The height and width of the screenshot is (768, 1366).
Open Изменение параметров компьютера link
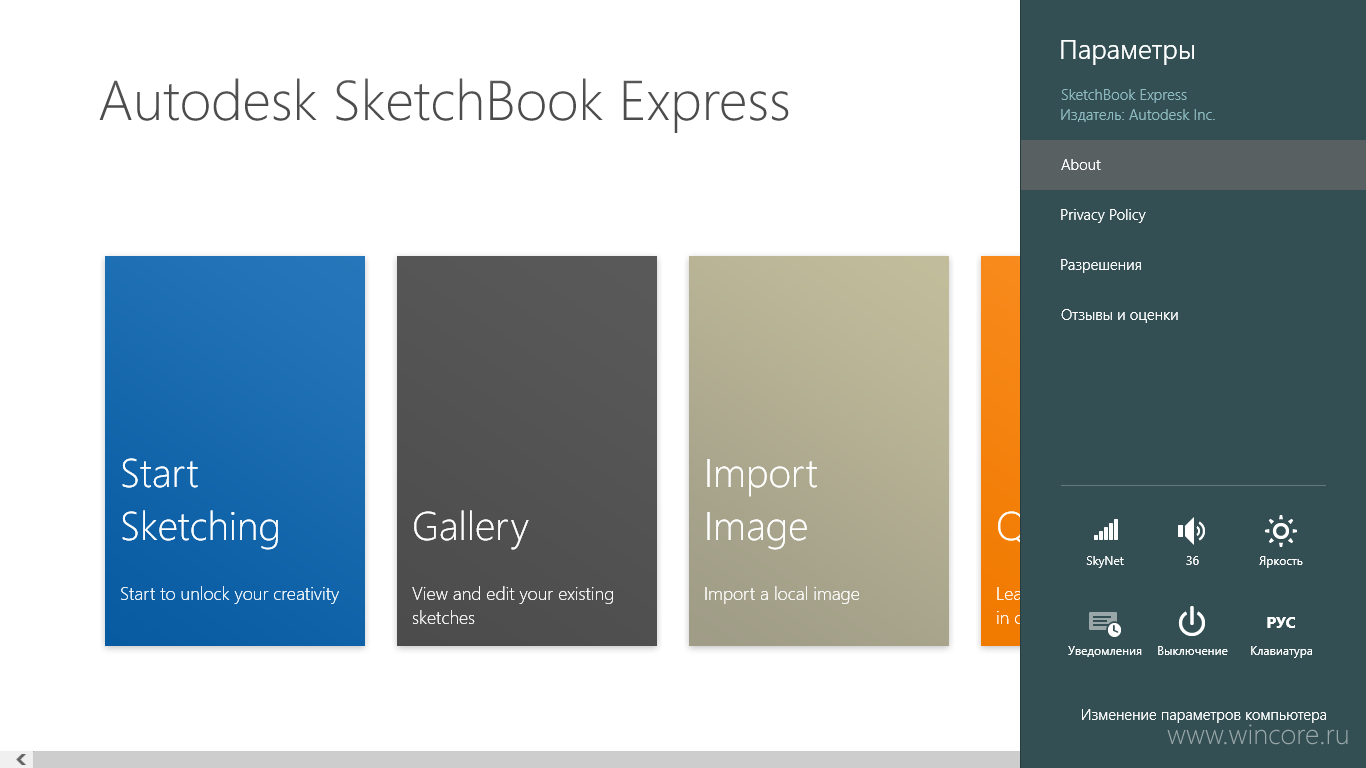point(1204,715)
